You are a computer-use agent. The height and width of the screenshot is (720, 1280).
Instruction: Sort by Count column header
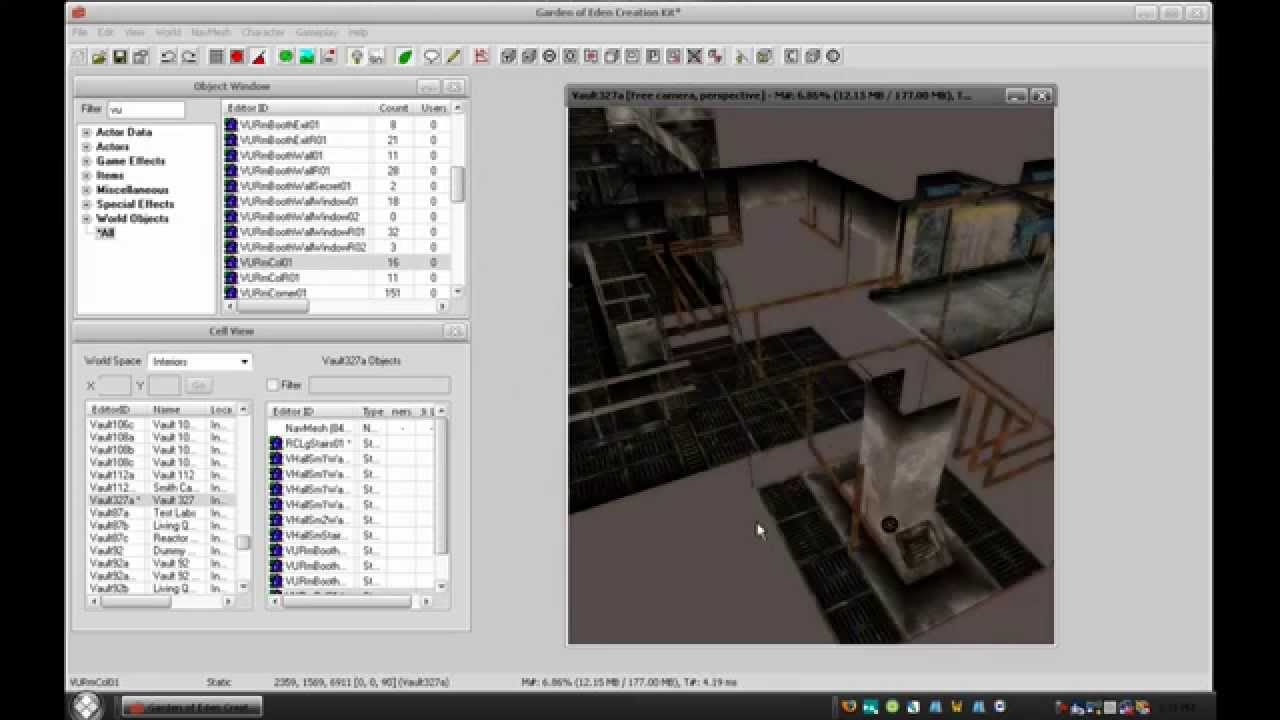[394, 108]
